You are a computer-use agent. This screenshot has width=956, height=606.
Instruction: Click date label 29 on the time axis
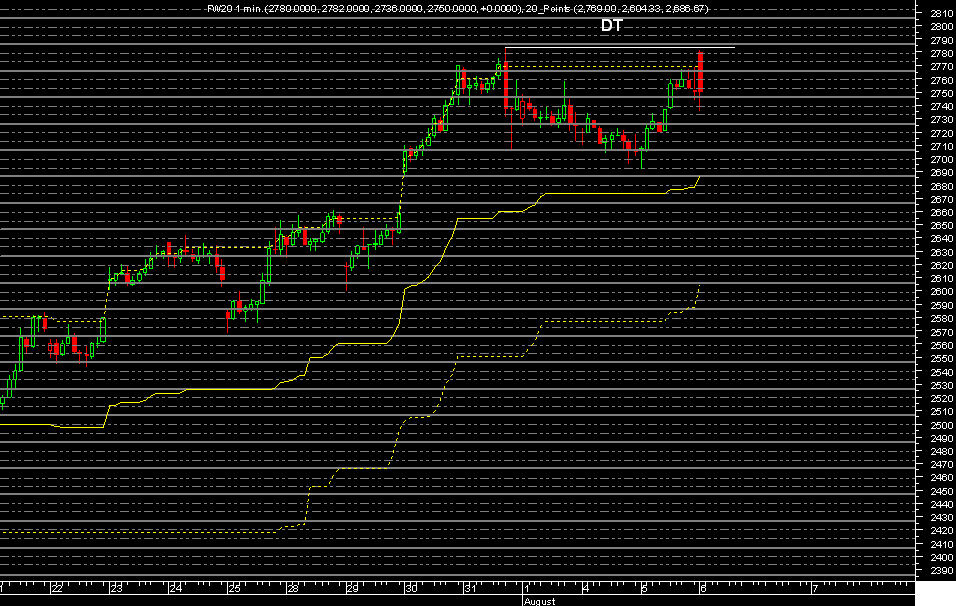click(352, 588)
